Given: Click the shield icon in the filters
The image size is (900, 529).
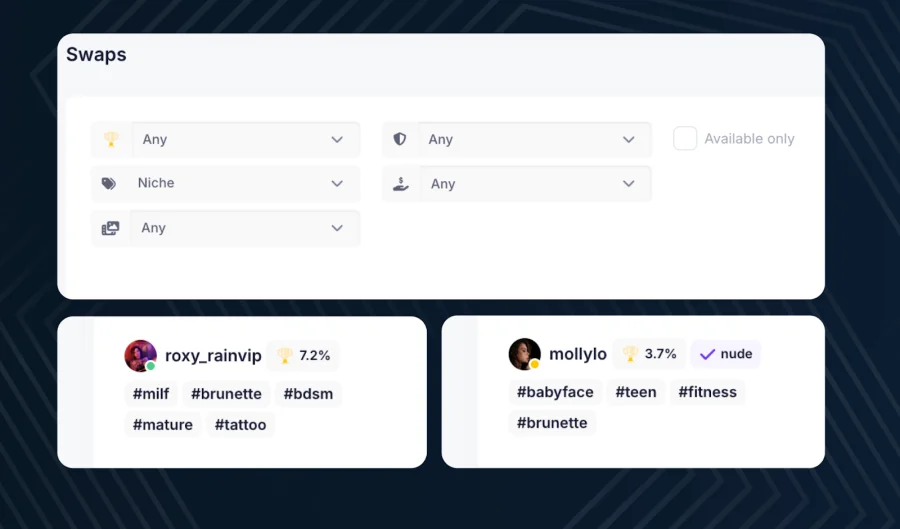Looking at the screenshot, I should [x=400, y=140].
